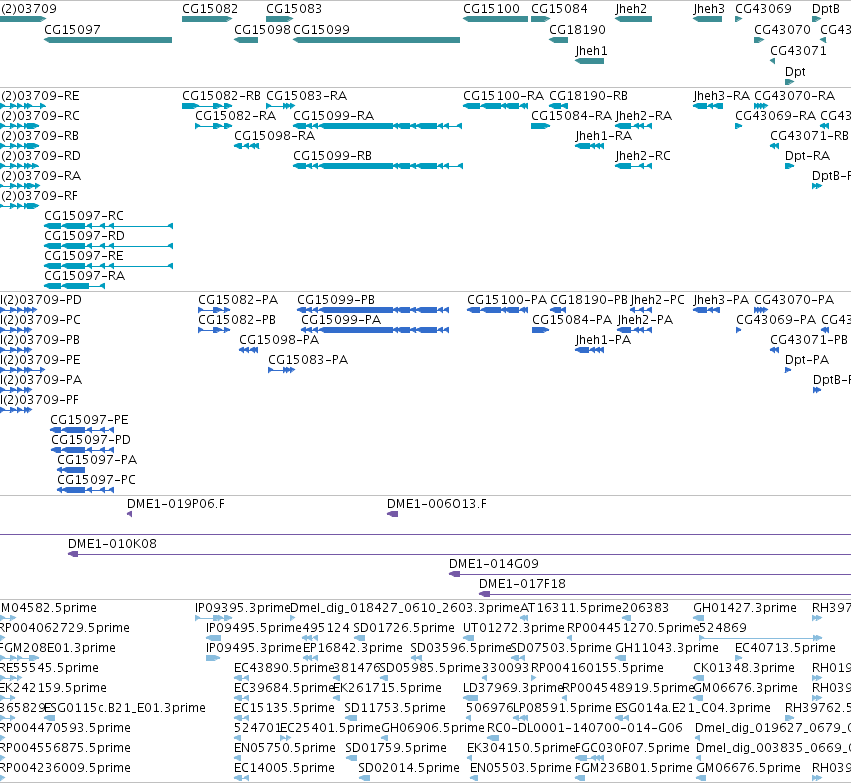851x783 pixels.
Task: Select protein Jheh3-PA label
Action: click(x=721, y=300)
